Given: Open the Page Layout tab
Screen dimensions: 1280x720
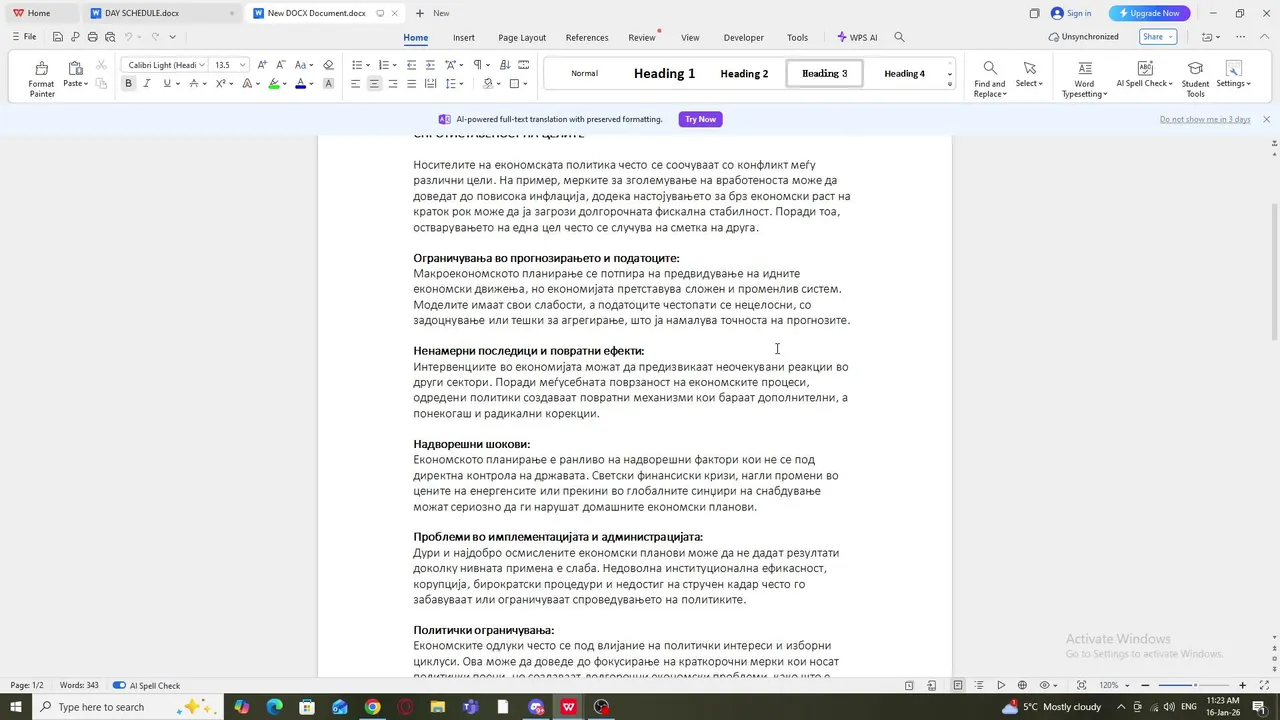Looking at the screenshot, I should [x=522, y=37].
